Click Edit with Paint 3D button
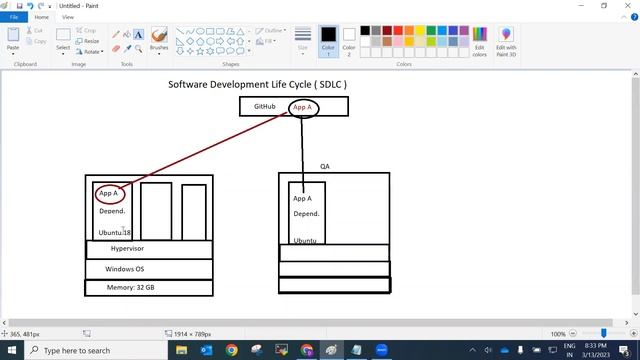This screenshot has height=360, width=640. pyautogui.click(x=506, y=41)
